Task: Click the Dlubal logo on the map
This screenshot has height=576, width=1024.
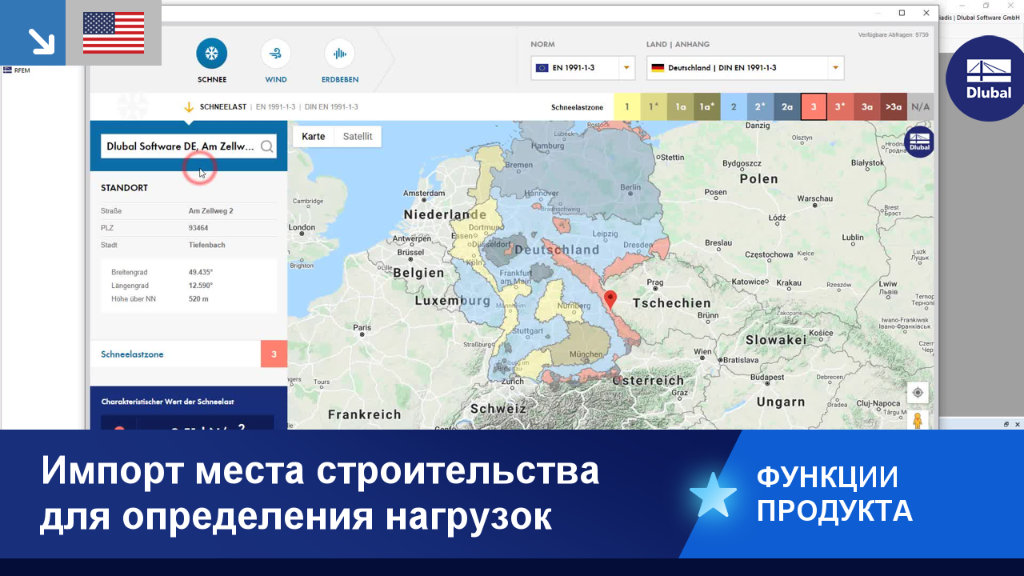Action: [x=919, y=142]
